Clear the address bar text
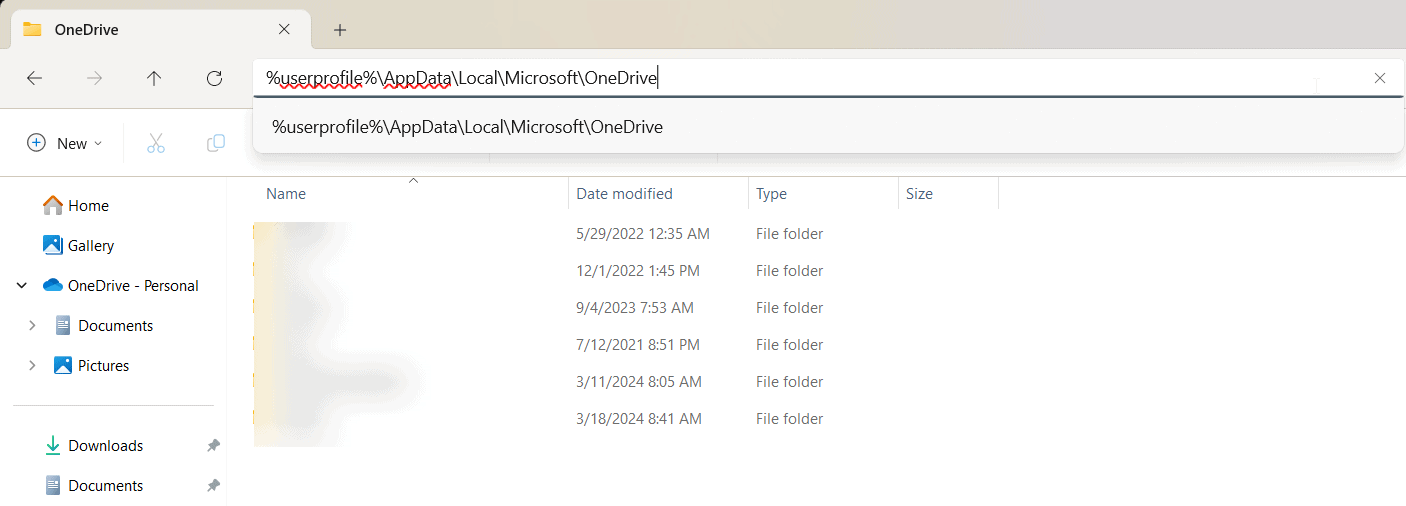The height and width of the screenshot is (506, 1406). pos(1380,78)
